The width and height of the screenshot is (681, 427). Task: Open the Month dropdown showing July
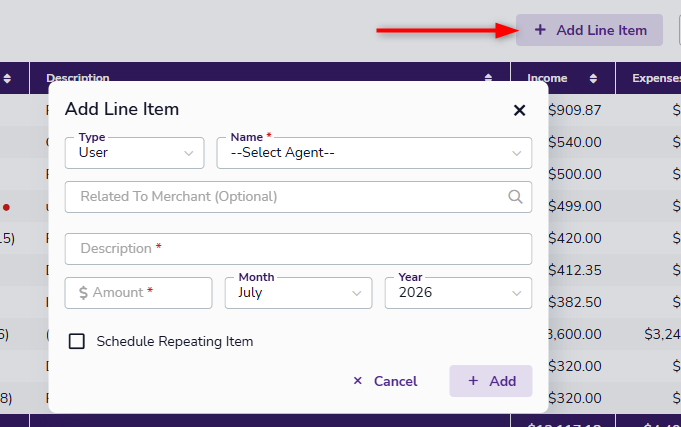point(298,293)
